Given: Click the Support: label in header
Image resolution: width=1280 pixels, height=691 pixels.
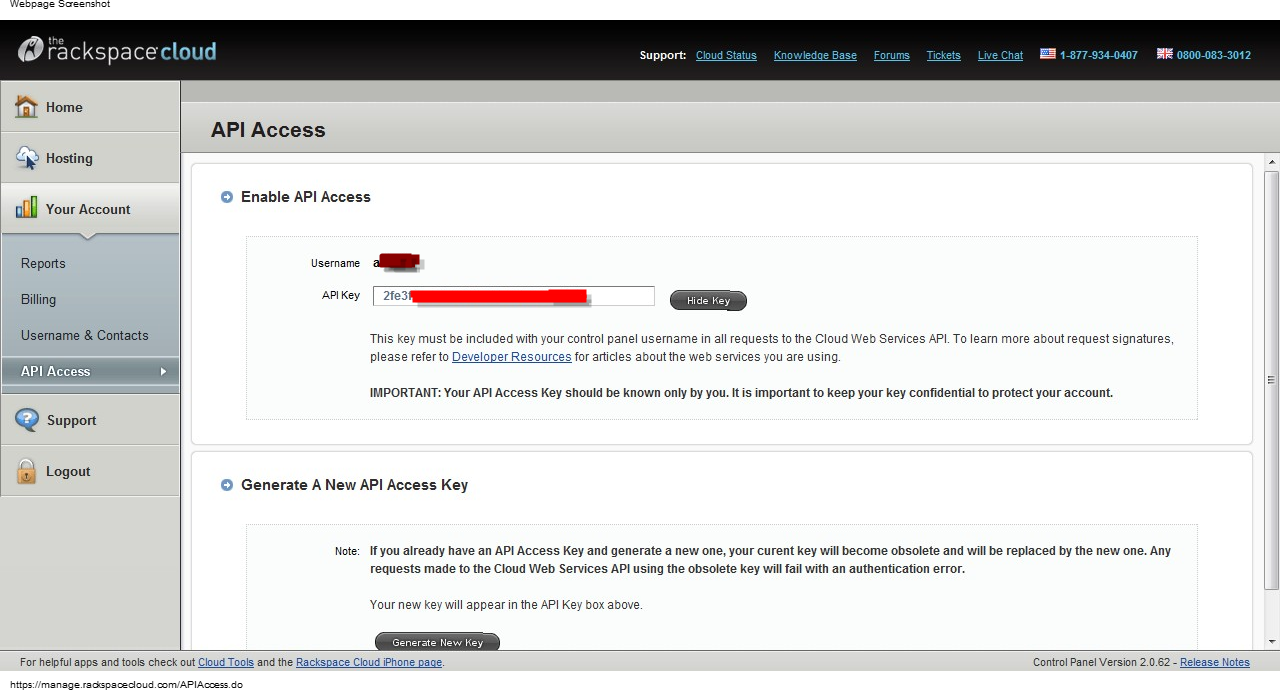Looking at the screenshot, I should (x=663, y=55).
